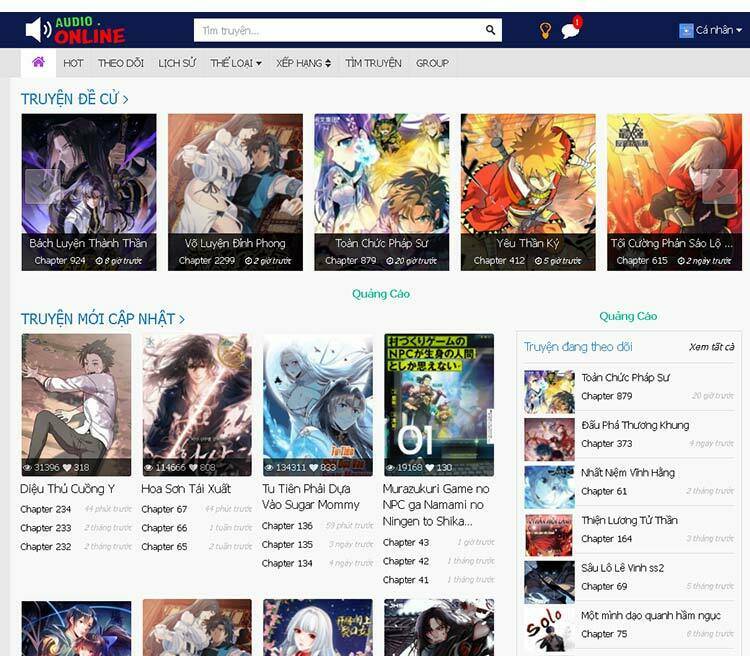750x656 pixels.
Task: Toggle the lightbulb dark mode icon
Action: (x=545, y=30)
